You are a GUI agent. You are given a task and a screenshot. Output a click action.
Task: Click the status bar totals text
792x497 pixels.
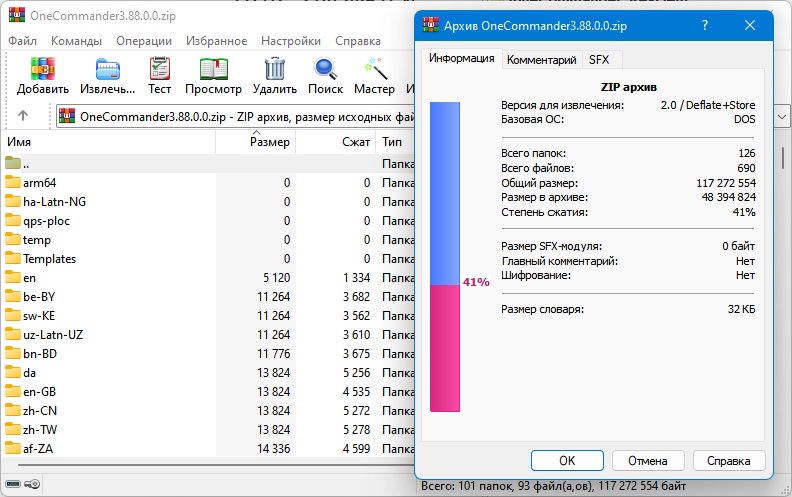554,486
